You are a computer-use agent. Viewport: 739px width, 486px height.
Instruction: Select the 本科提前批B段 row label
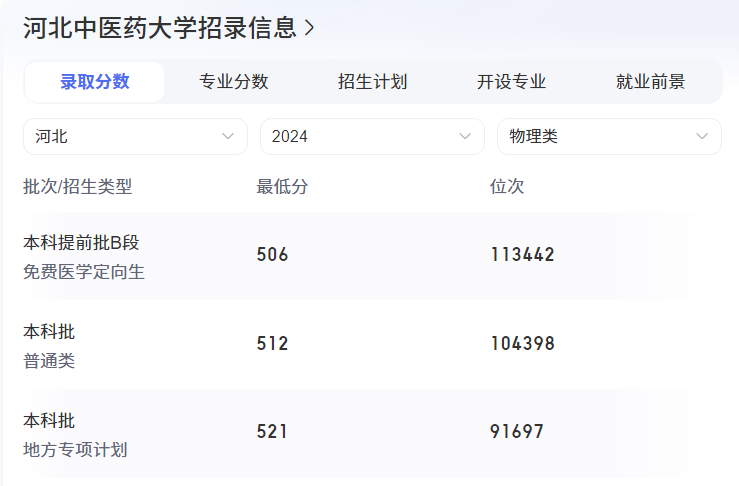81,243
